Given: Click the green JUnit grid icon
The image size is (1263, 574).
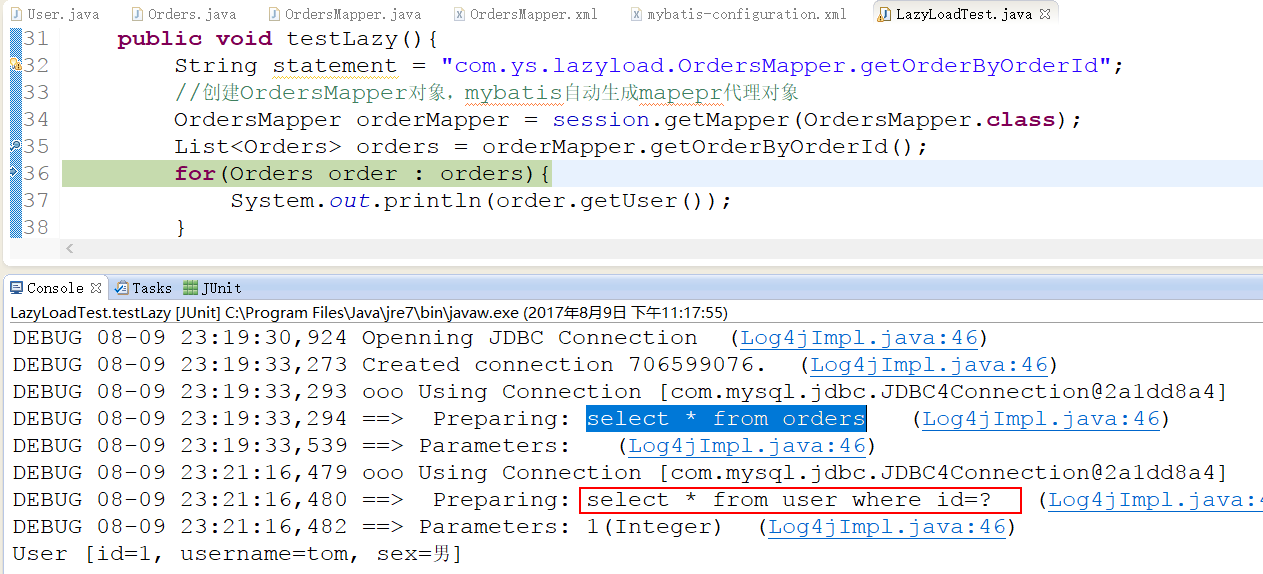Looking at the screenshot, I should pyautogui.click(x=190, y=288).
